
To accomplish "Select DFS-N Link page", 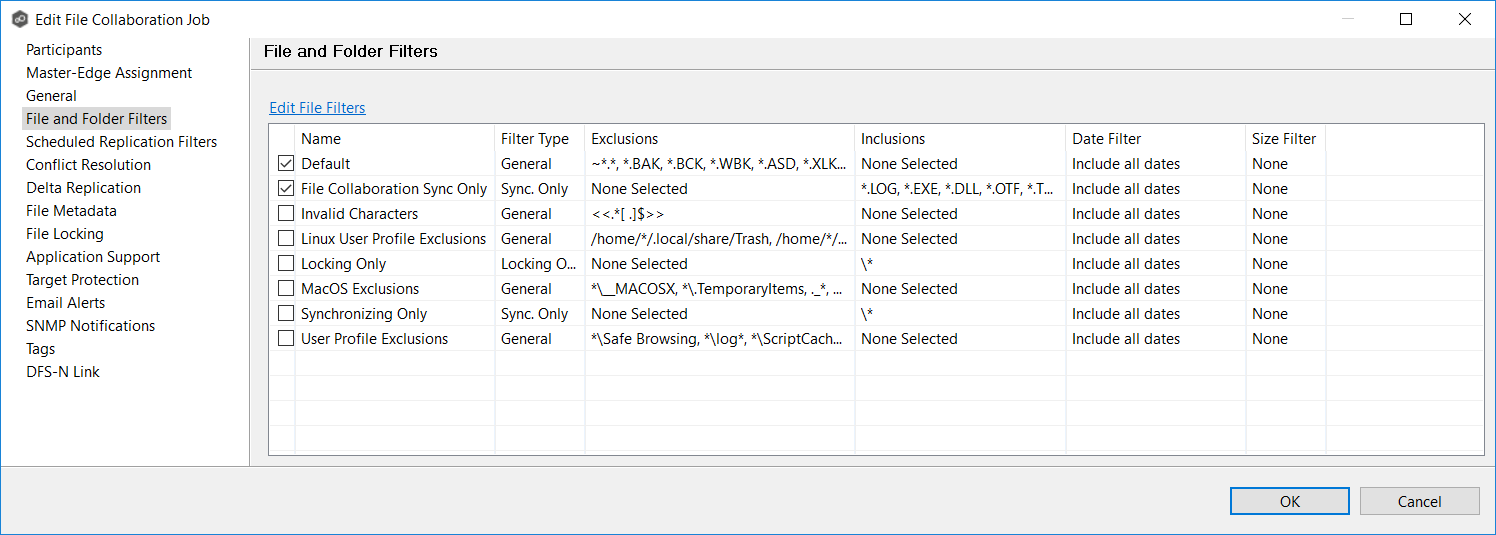I will point(63,371).
